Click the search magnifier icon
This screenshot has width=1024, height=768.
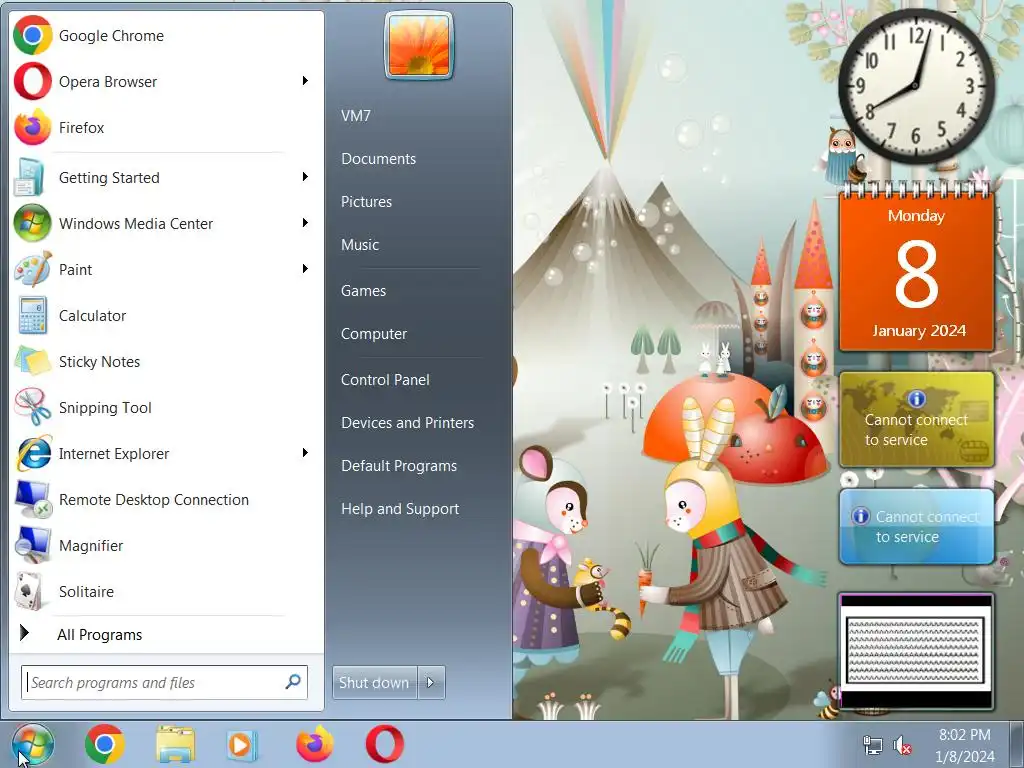coord(293,682)
